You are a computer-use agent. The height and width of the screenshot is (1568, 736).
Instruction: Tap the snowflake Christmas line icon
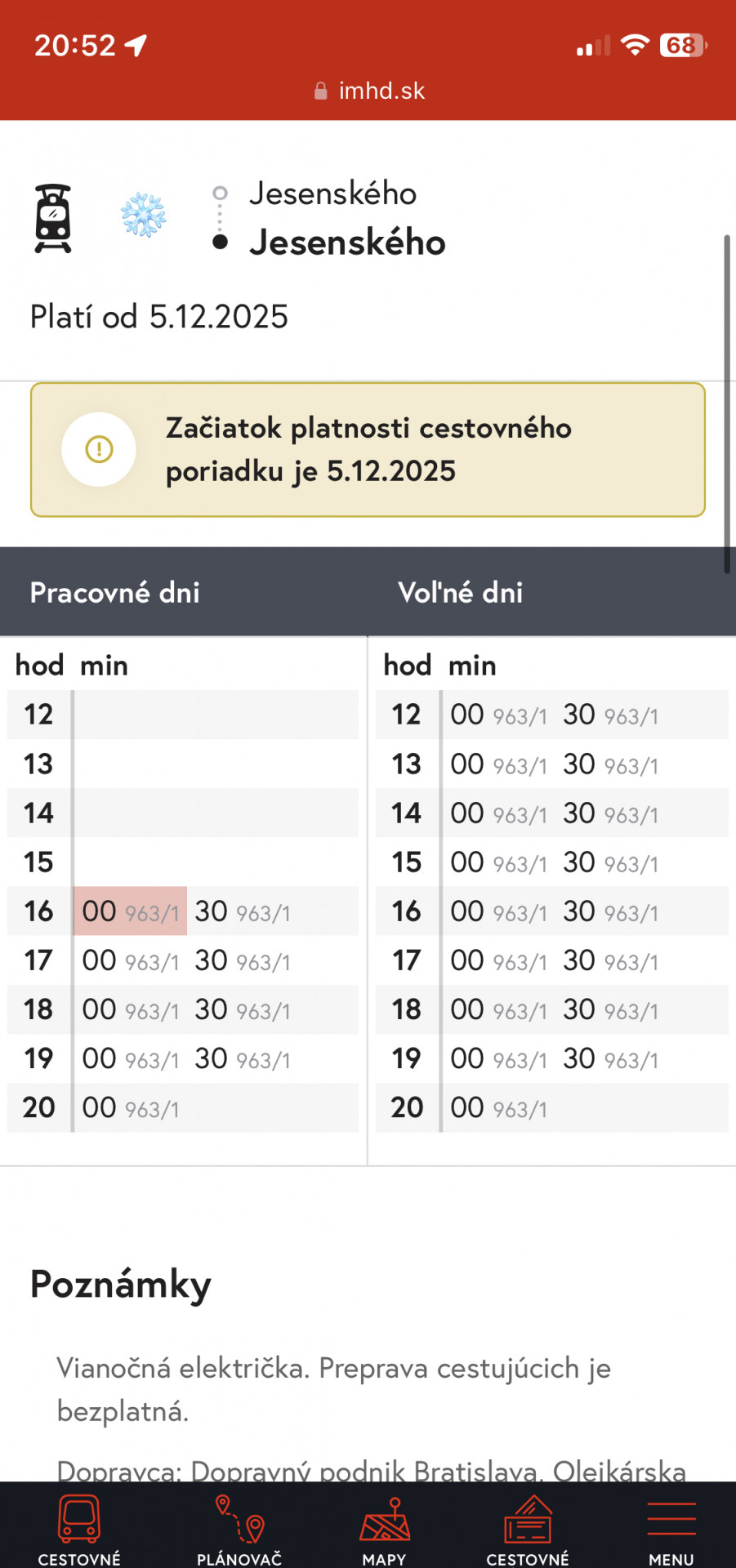(x=144, y=216)
